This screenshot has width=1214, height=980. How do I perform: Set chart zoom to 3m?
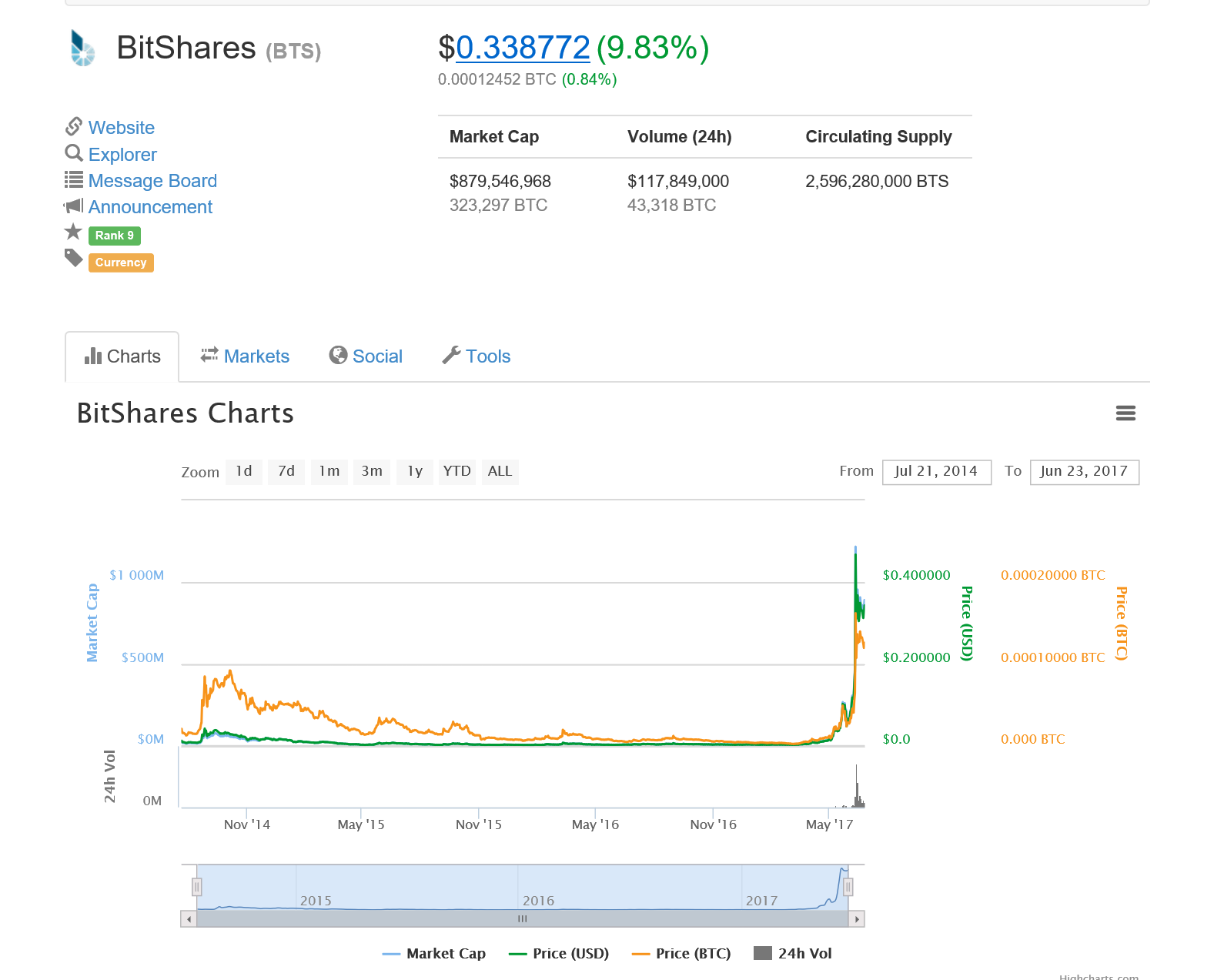[x=372, y=472]
